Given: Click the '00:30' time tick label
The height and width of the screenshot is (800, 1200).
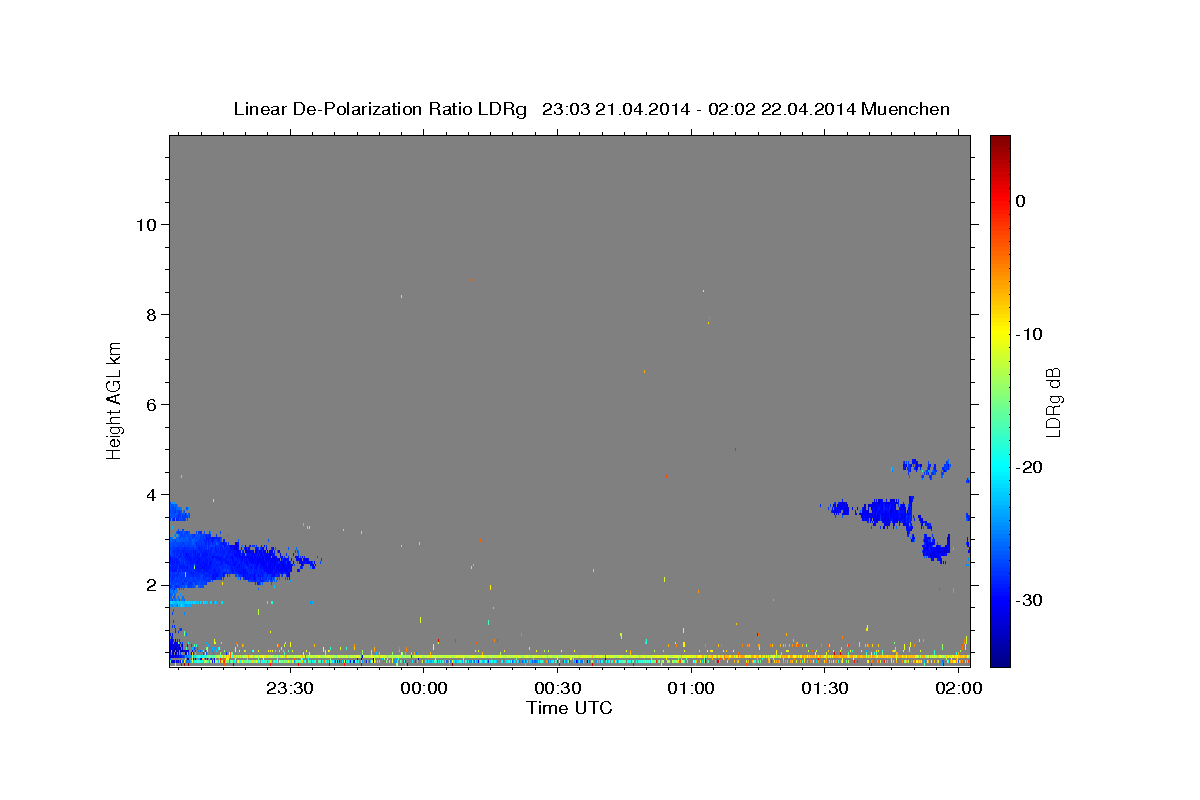Looking at the screenshot, I should coord(558,689).
